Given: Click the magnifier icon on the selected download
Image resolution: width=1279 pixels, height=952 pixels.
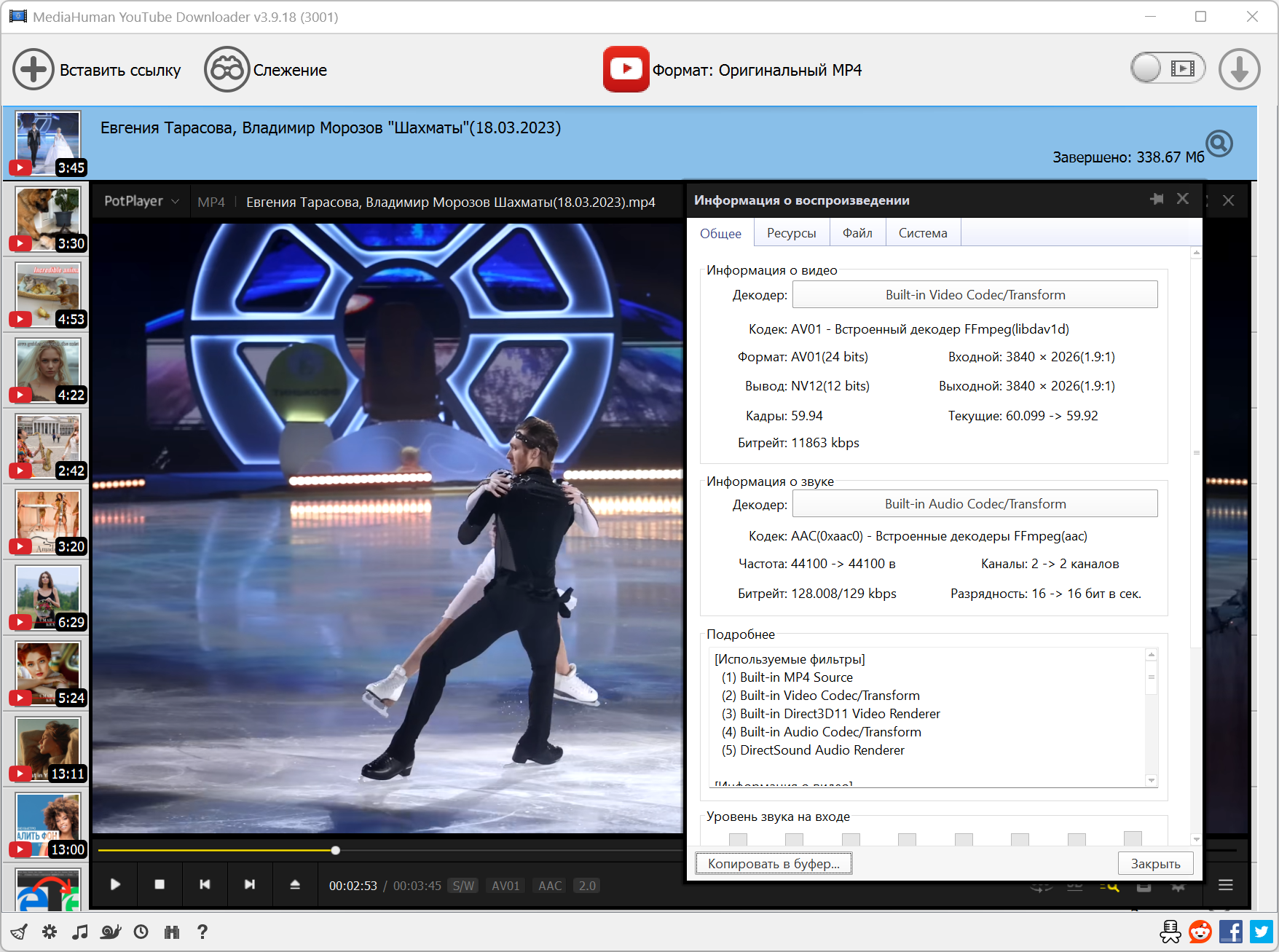Looking at the screenshot, I should tap(1219, 143).
